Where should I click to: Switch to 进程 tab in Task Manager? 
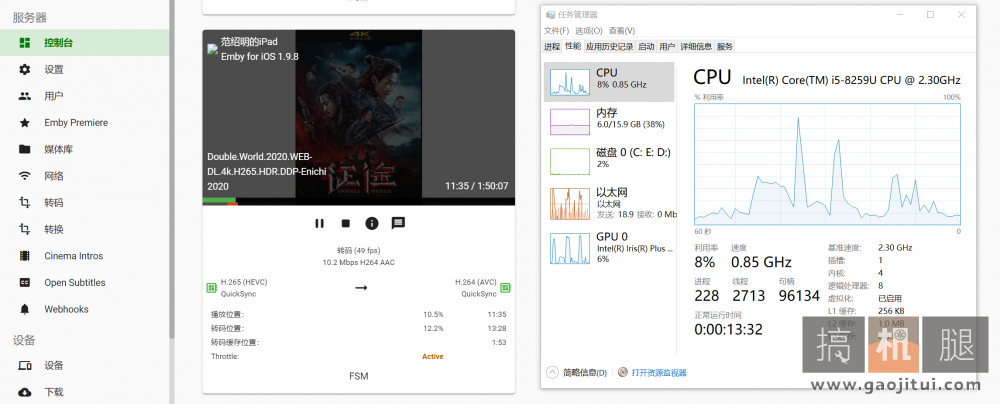[x=552, y=47]
